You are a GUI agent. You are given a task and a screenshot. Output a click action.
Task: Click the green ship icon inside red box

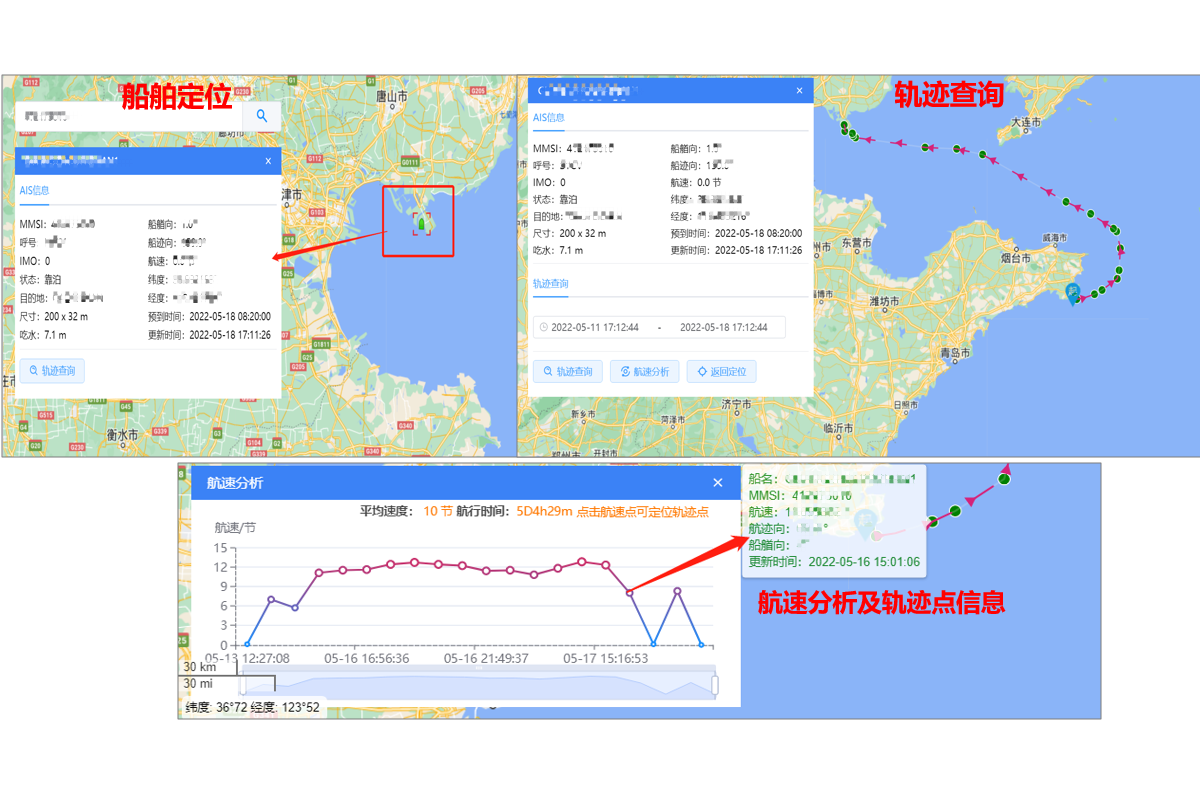pos(421,224)
